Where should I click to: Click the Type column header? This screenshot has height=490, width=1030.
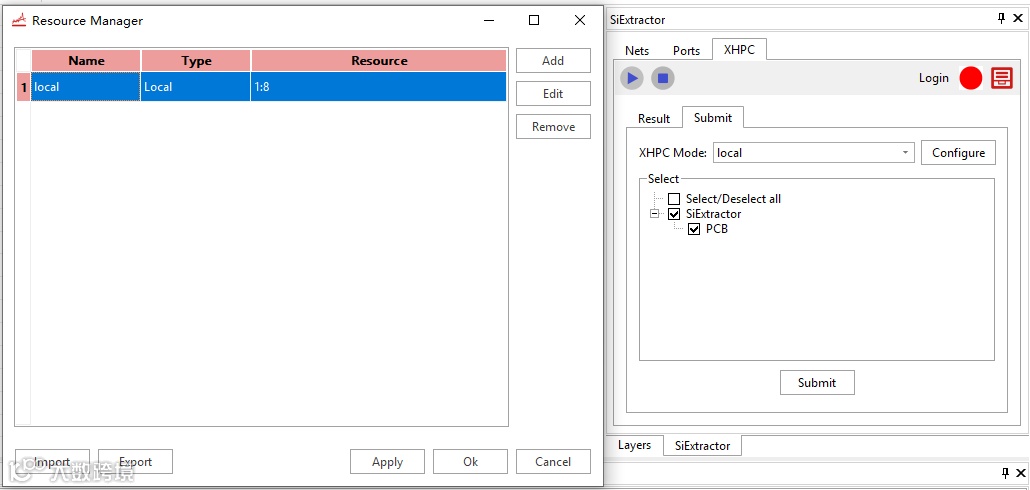click(x=196, y=60)
